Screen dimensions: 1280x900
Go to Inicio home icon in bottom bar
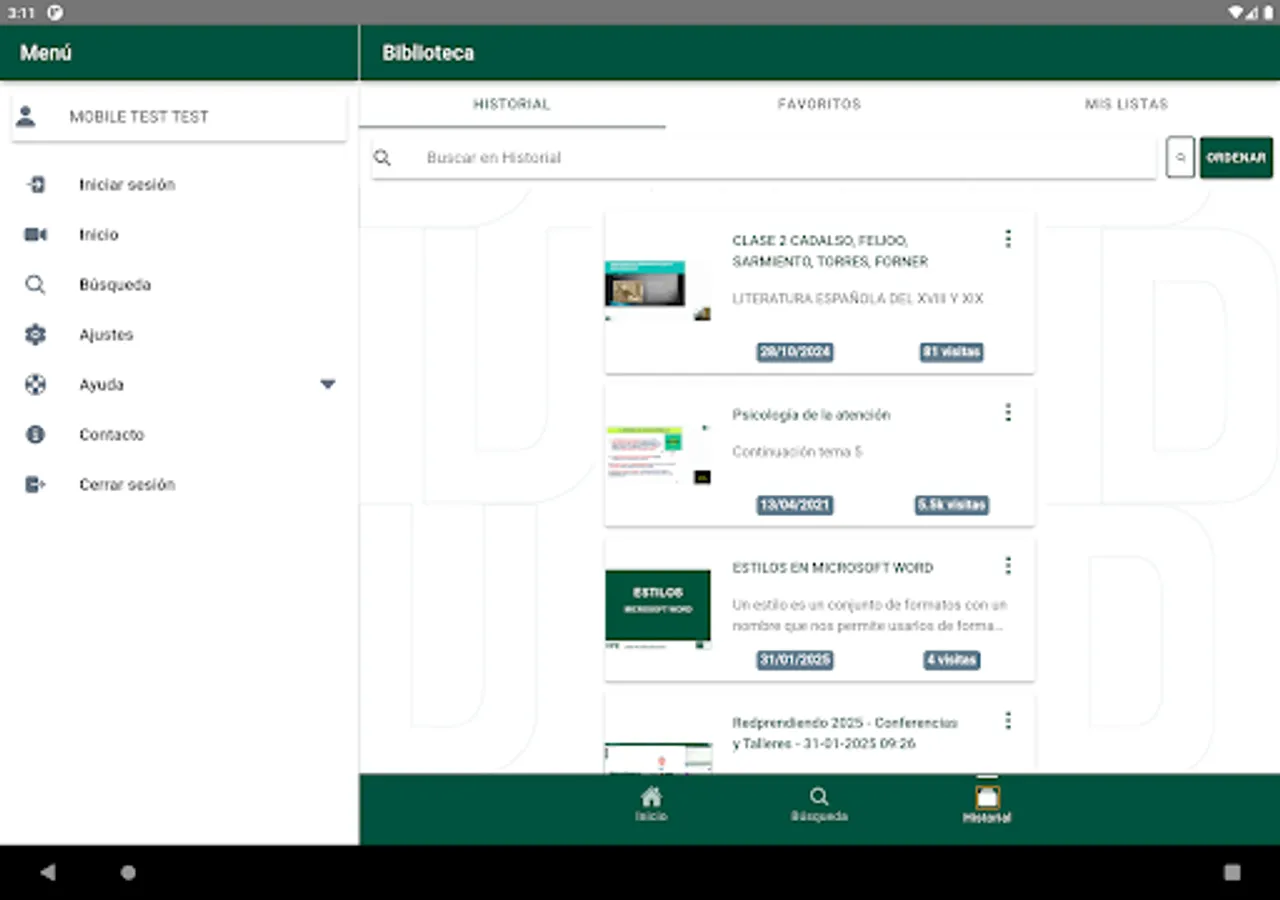pos(651,797)
